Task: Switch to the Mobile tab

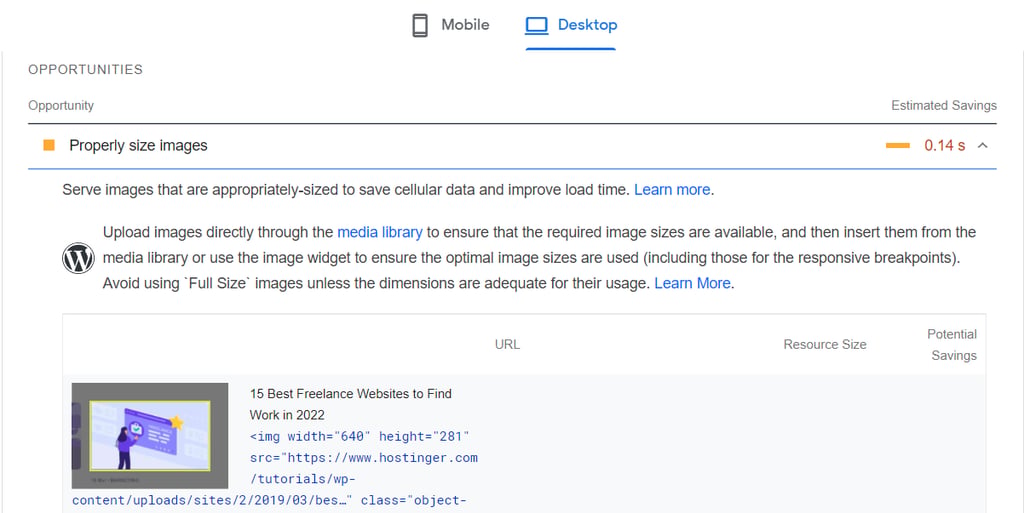Action: 451,25
